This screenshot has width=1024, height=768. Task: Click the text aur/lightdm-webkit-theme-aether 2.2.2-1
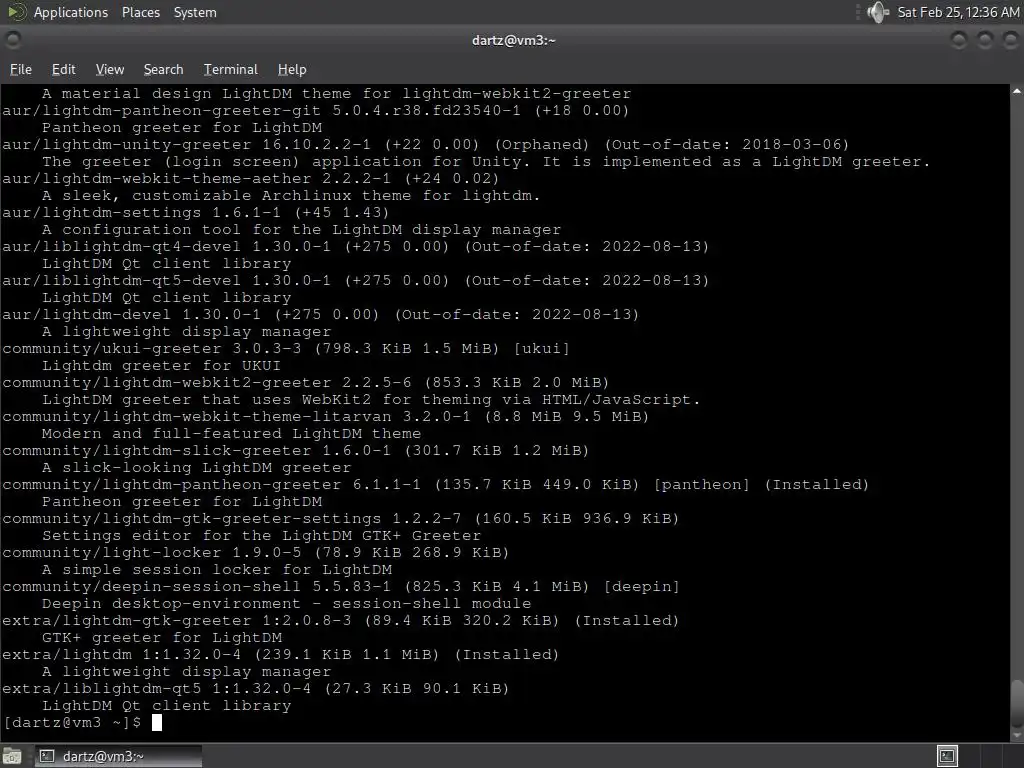pyautogui.click(x=196, y=178)
